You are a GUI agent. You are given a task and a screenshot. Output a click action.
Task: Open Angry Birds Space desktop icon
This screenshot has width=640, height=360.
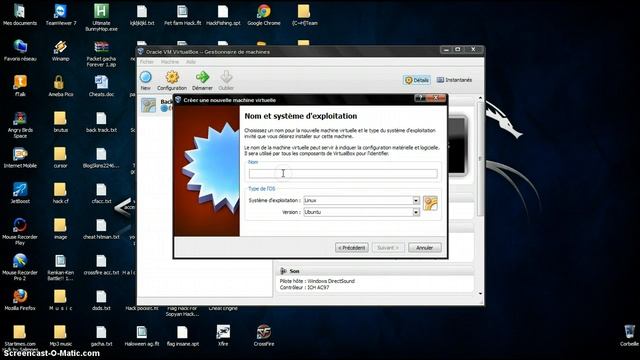(20, 124)
